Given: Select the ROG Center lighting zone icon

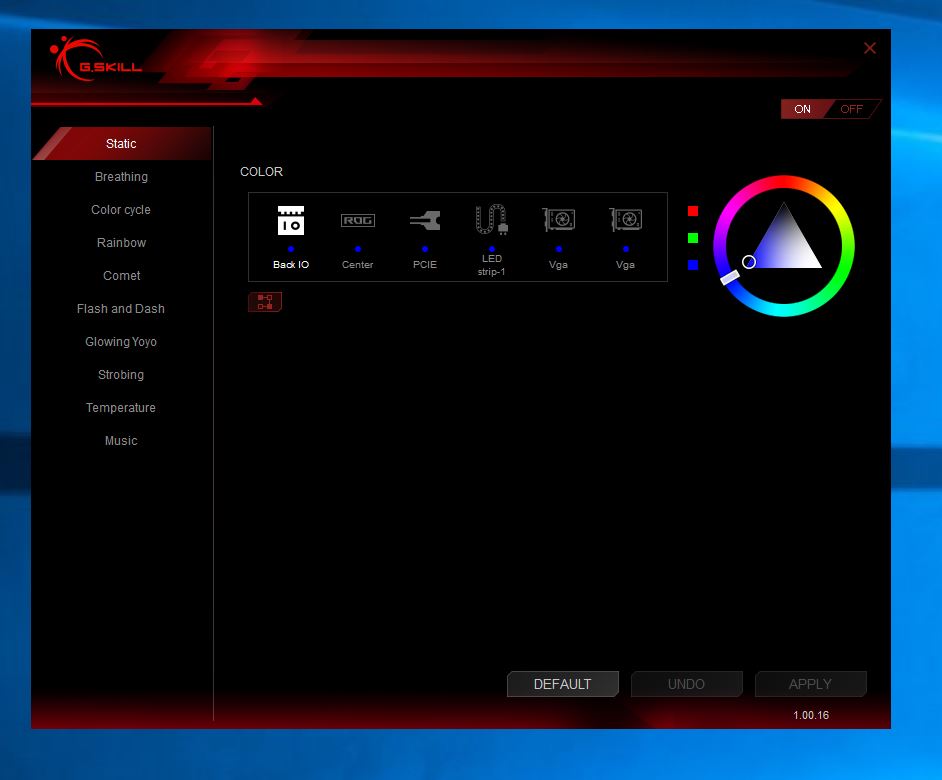Looking at the screenshot, I should pyautogui.click(x=357, y=221).
